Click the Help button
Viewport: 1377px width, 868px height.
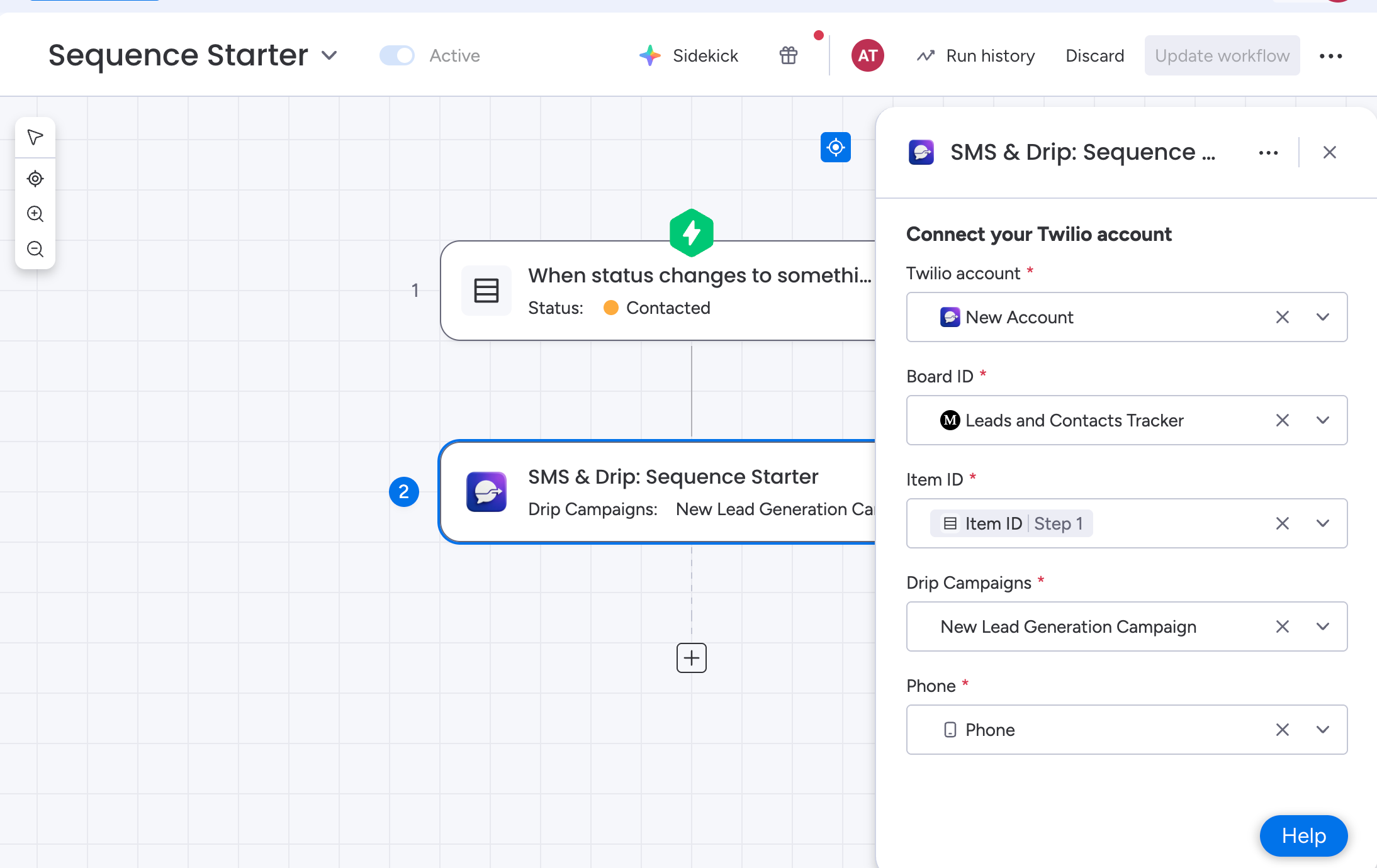(1303, 836)
